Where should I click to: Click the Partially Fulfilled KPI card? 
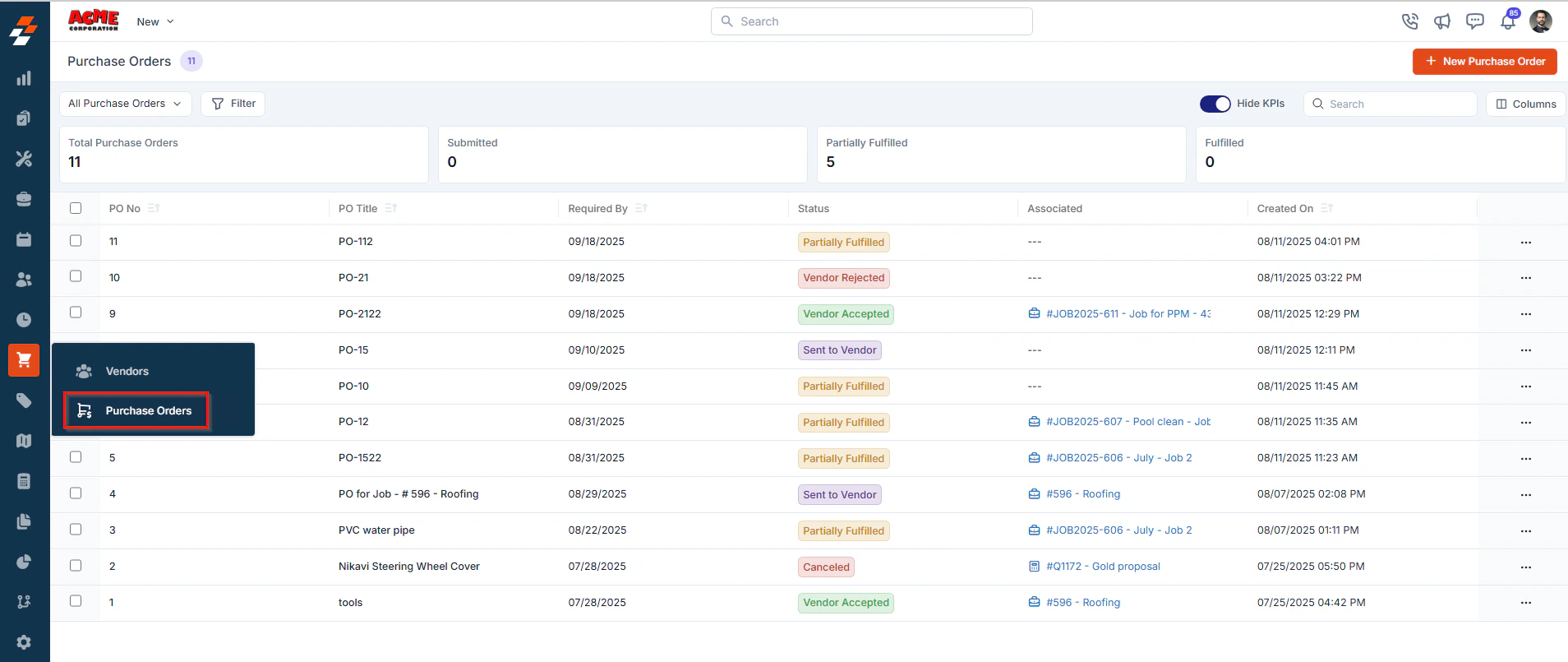pyautogui.click(x=1001, y=154)
